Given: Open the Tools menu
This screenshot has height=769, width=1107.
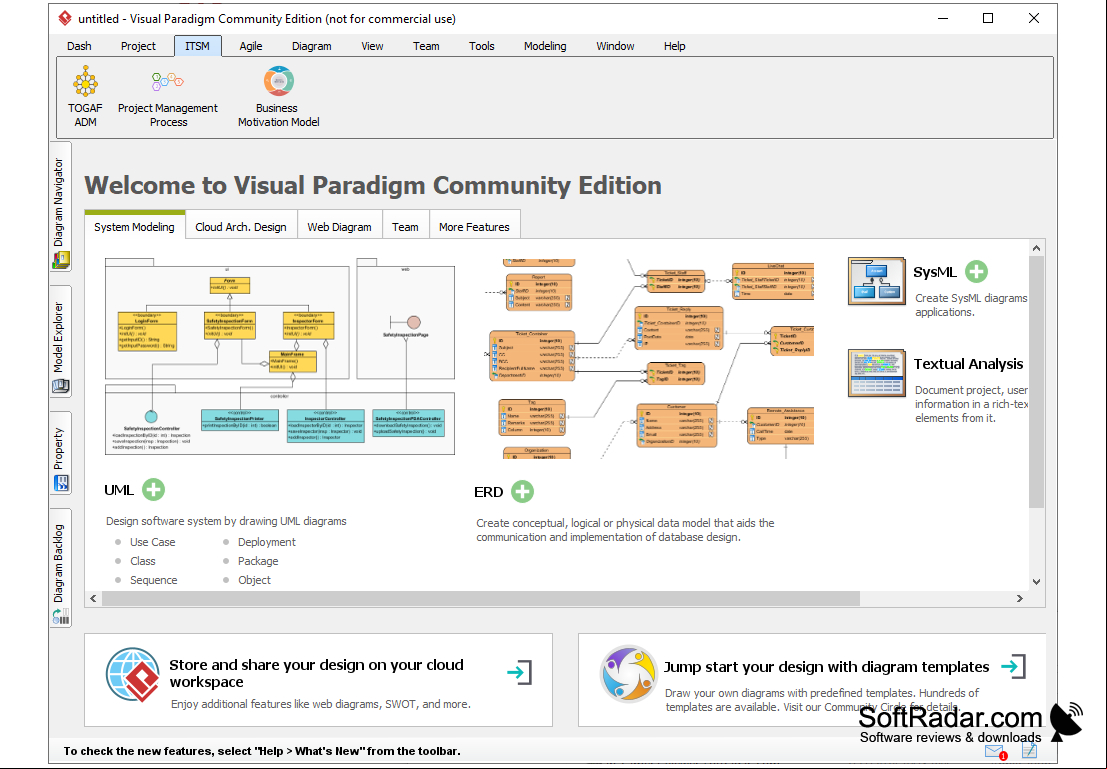Looking at the screenshot, I should point(481,46).
